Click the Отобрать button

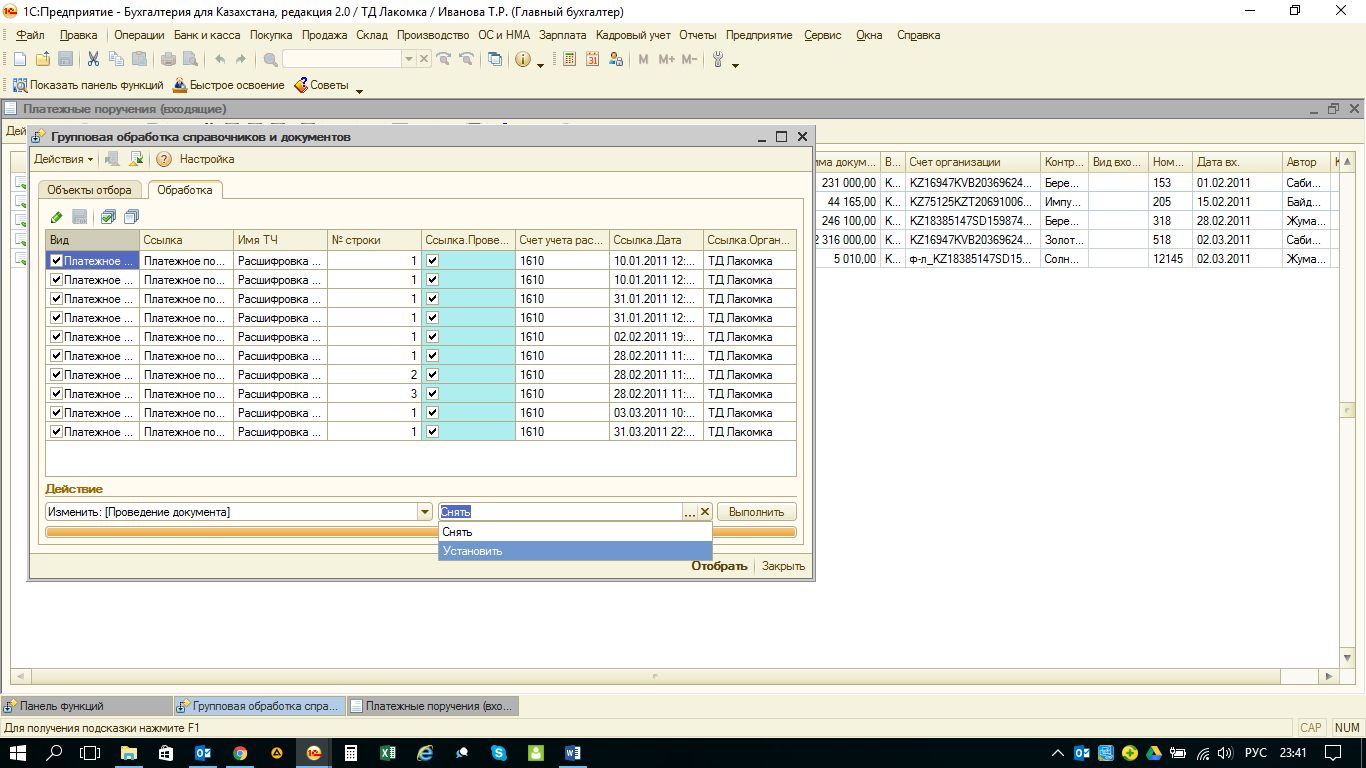point(719,566)
